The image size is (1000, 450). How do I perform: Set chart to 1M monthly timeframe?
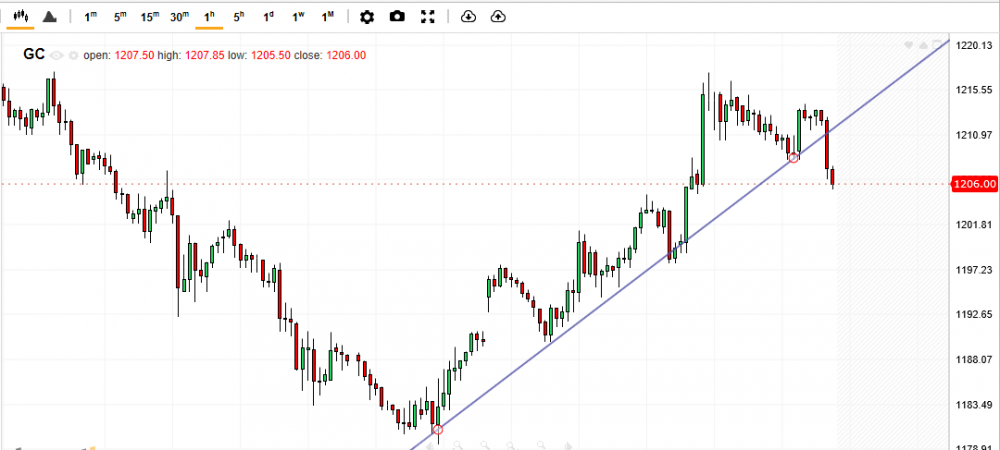click(328, 17)
